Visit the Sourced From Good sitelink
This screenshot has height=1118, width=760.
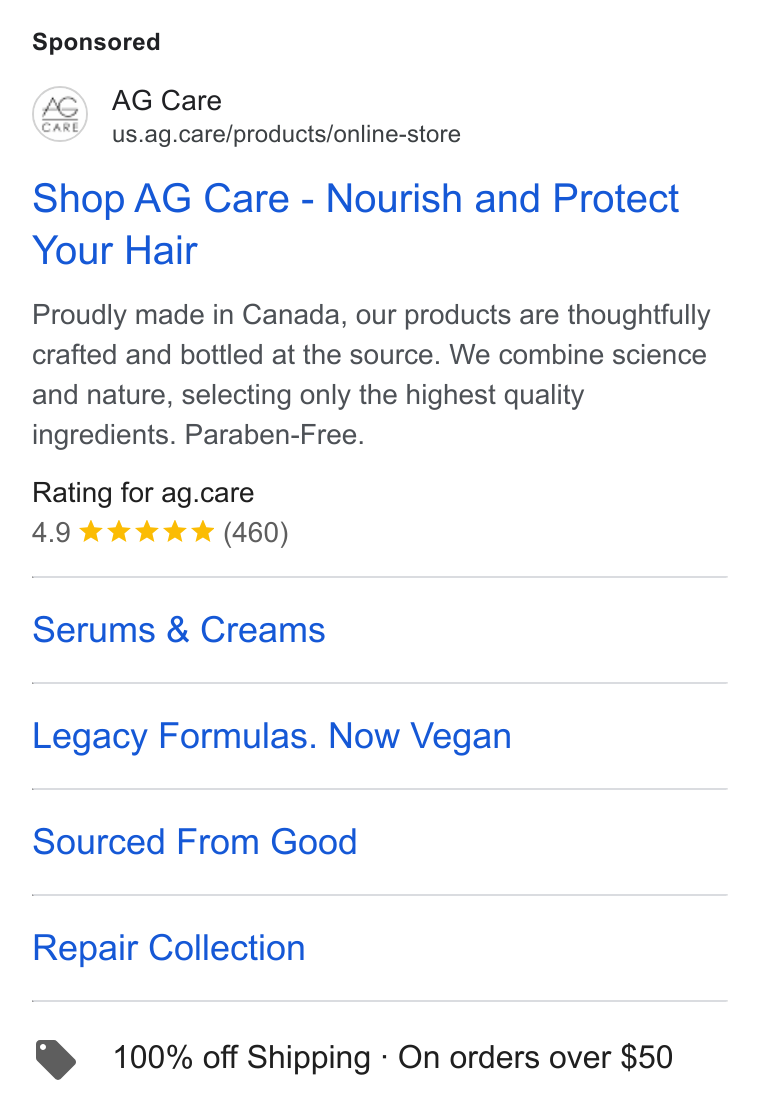coord(195,842)
